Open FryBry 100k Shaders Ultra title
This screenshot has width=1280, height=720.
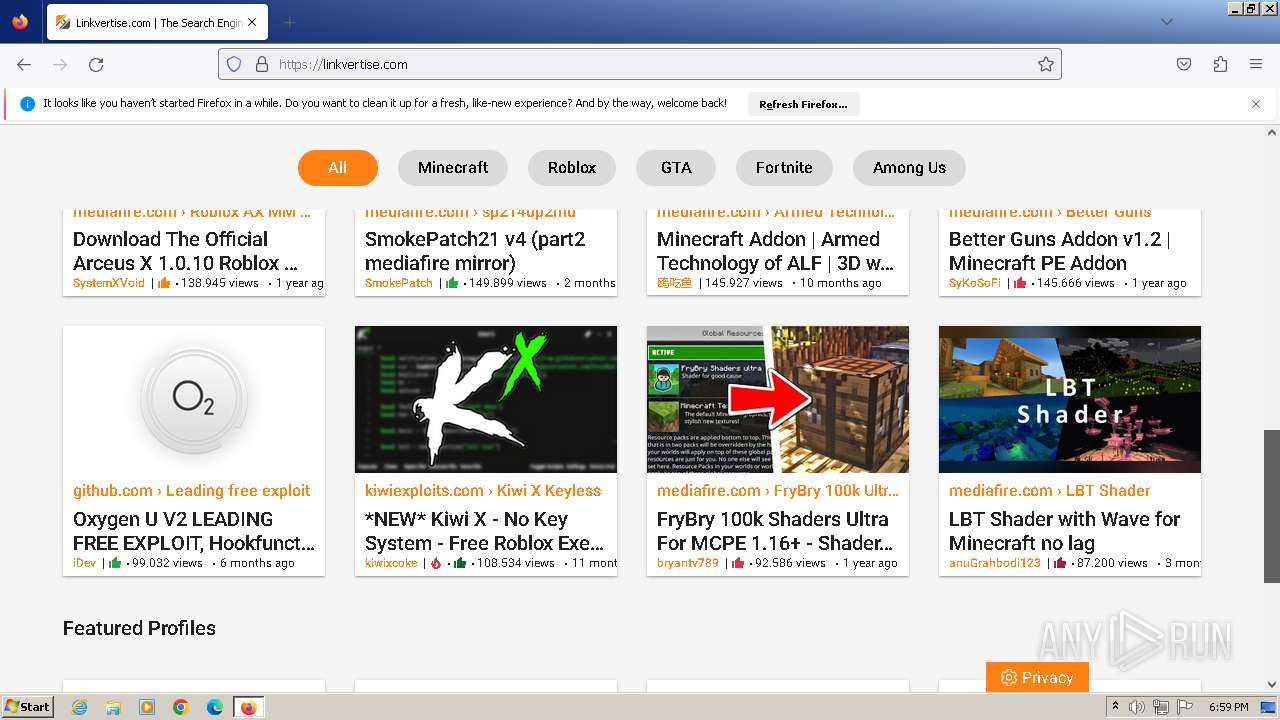point(775,531)
